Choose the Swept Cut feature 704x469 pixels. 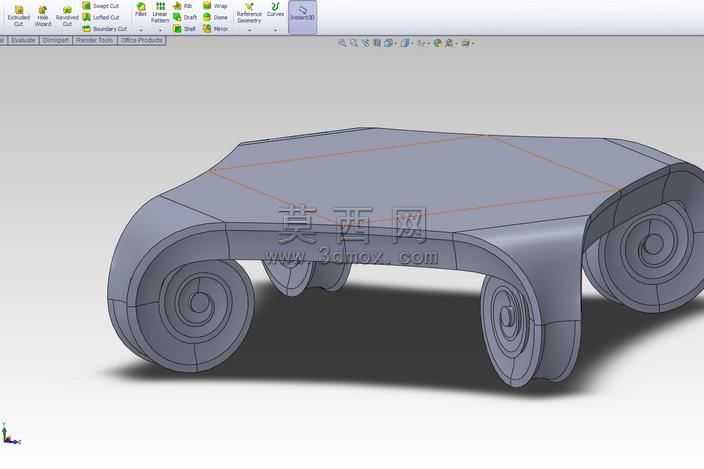(101, 6)
